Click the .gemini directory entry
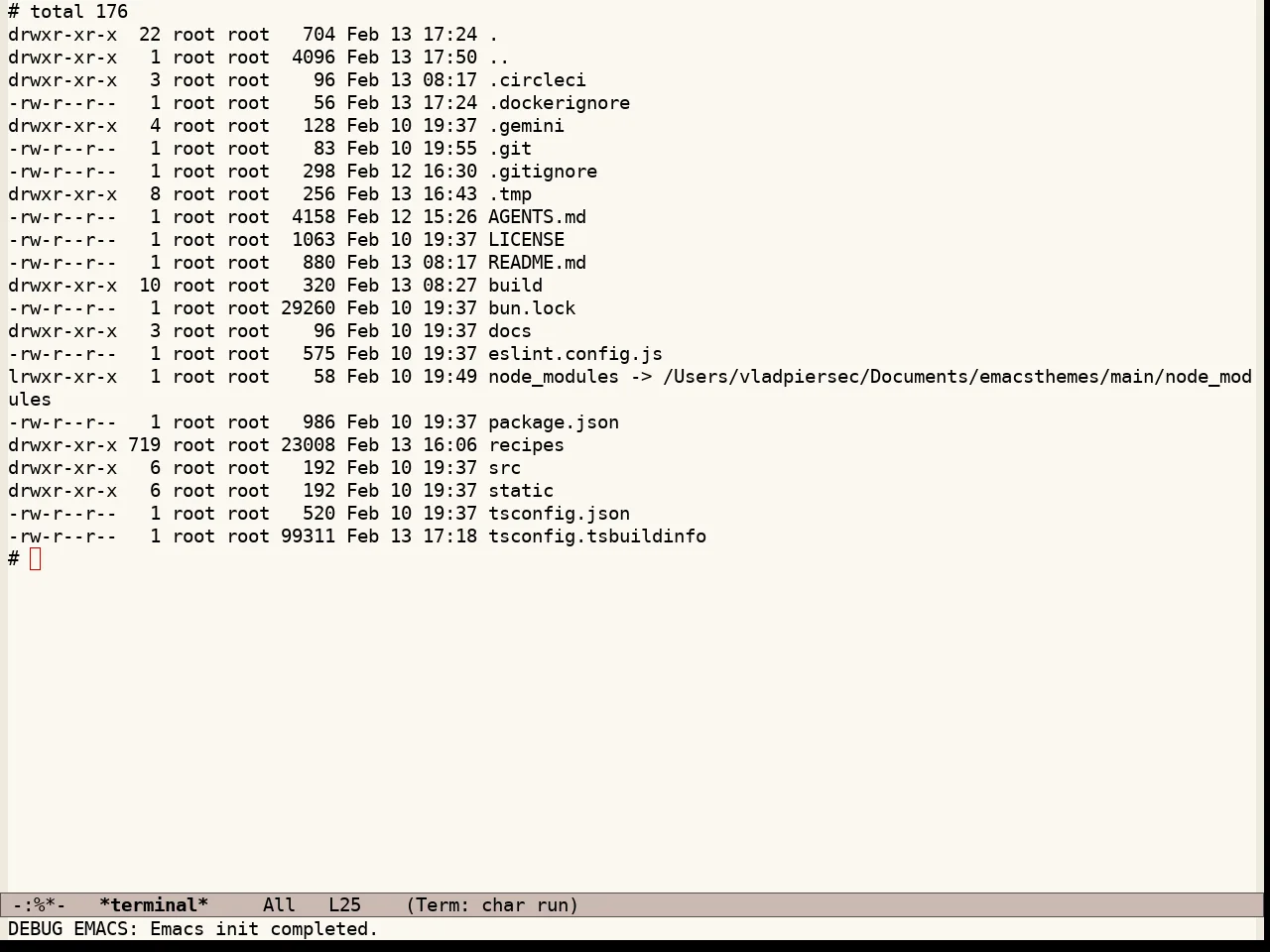The image size is (1270, 952). pos(526,126)
